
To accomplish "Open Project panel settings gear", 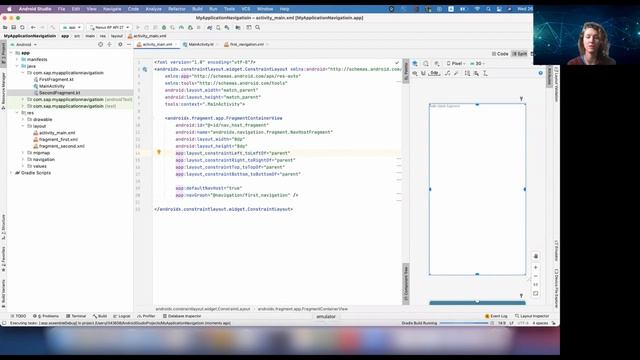I will point(120,44).
